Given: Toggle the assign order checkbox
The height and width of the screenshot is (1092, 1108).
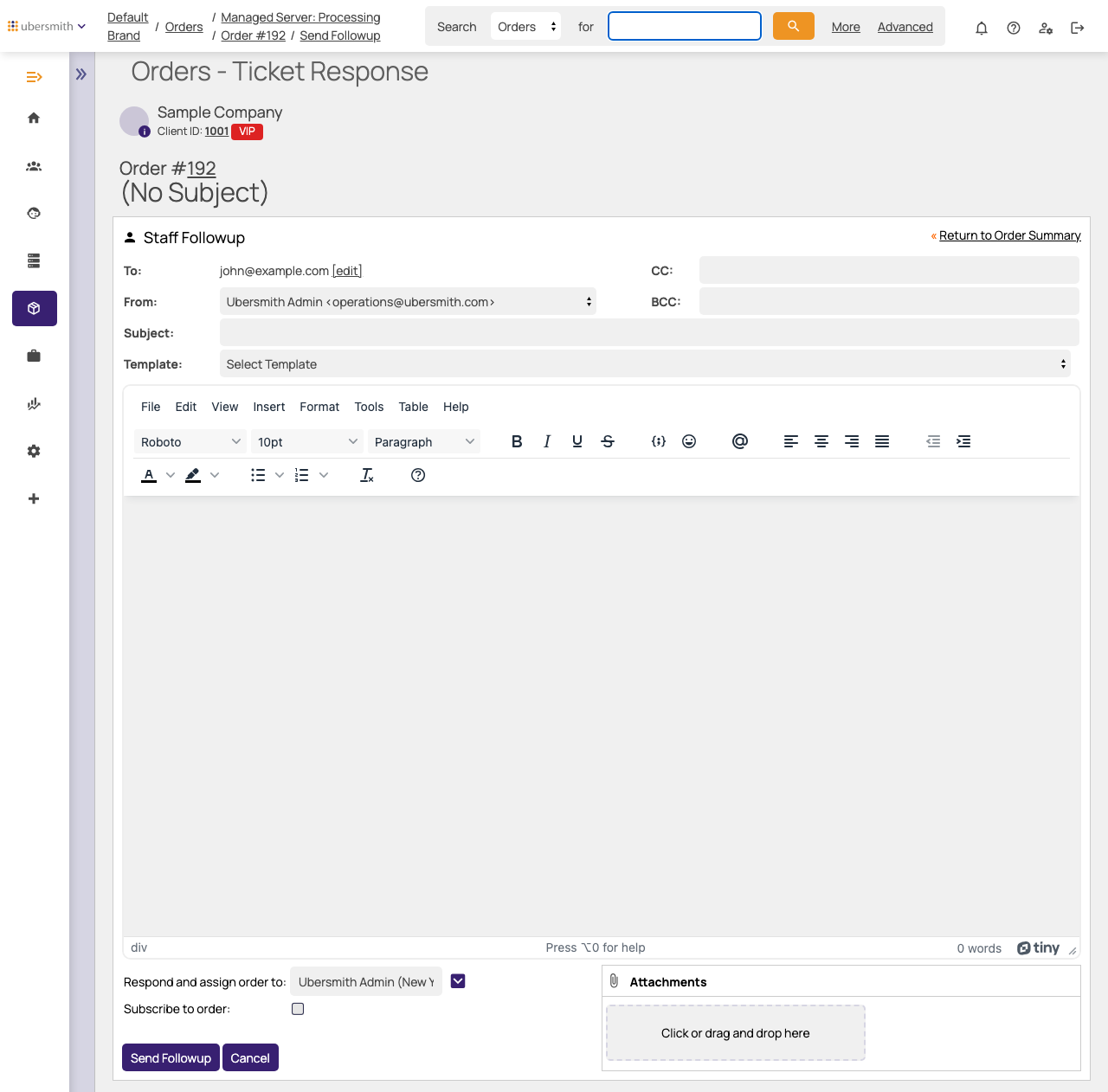Looking at the screenshot, I should pyautogui.click(x=458, y=981).
